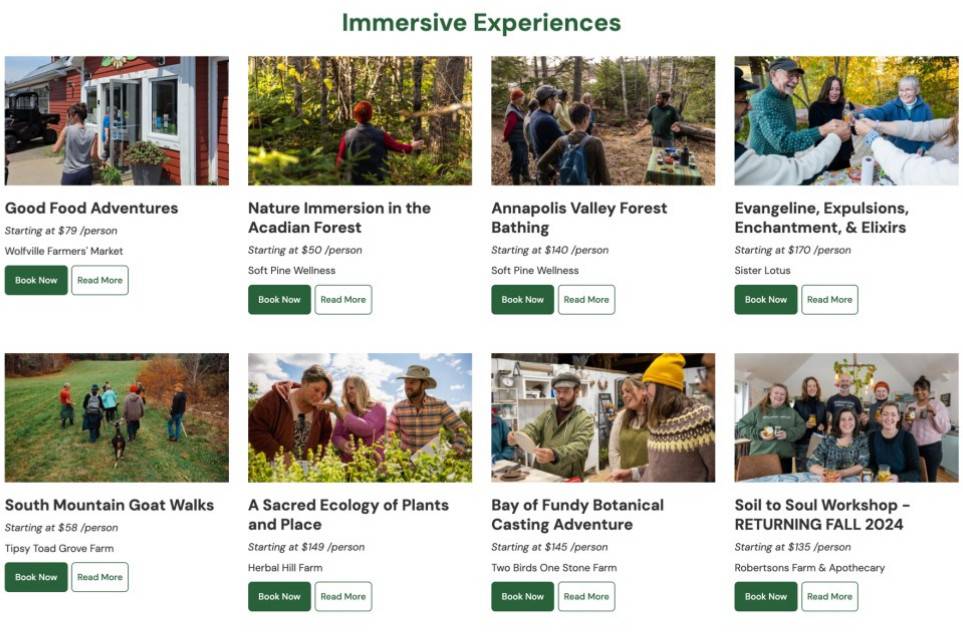The height and width of the screenshot is (643, 963).
Task: Open the South Mountain Goat Walks title
Action: (x=109, y=505)
